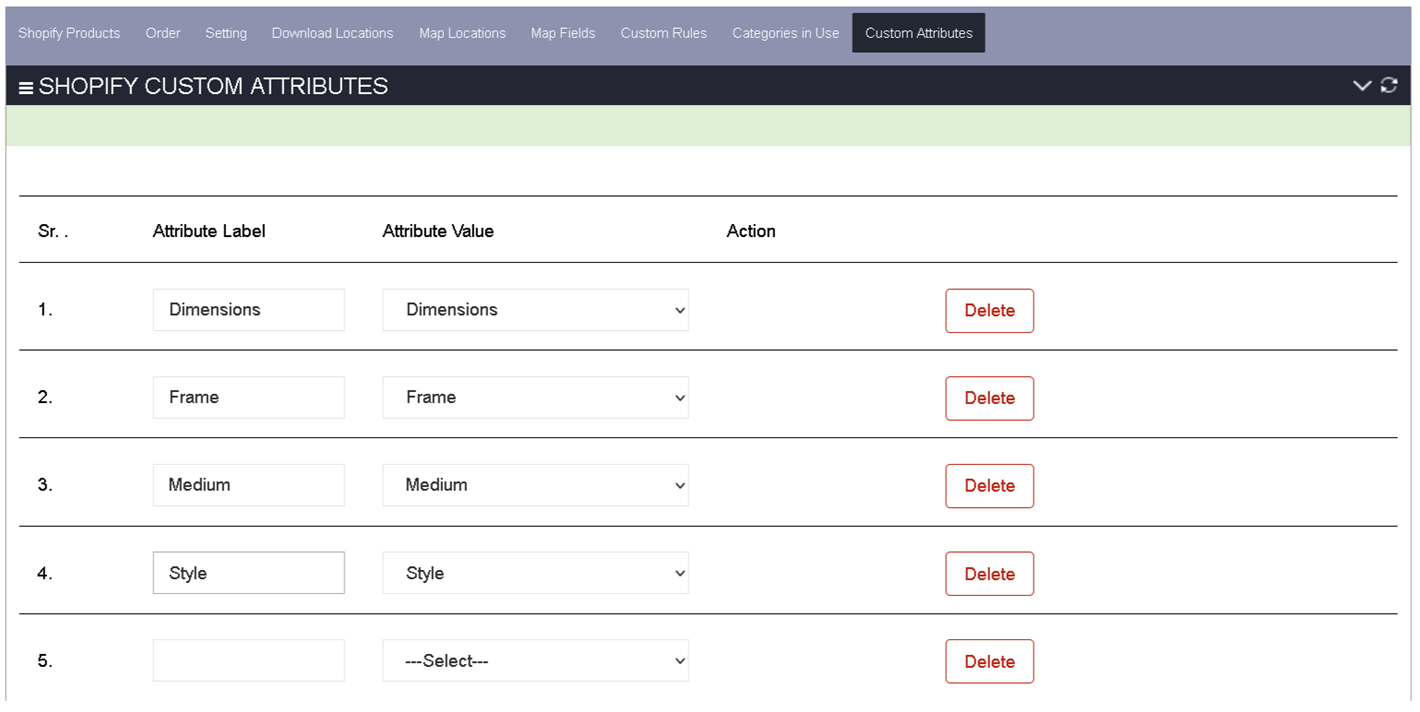Click the Attribute Value column header

pos(438,231)
